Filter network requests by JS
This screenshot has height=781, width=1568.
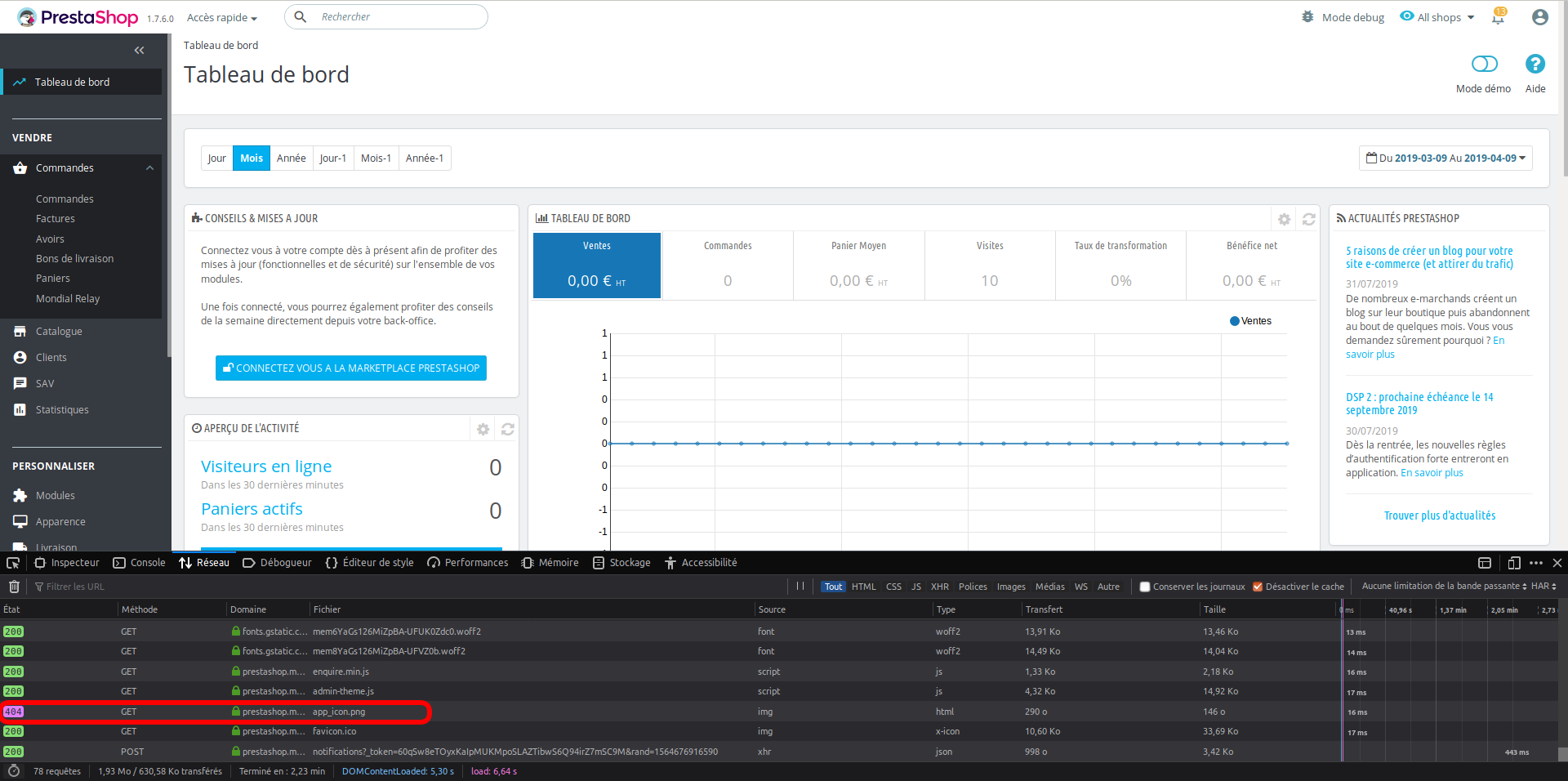(x=916, y=587)
